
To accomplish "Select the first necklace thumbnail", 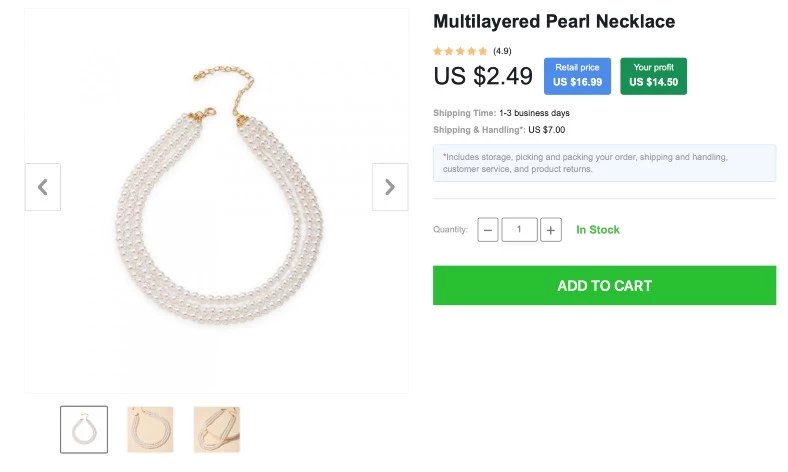I will click(84, 429).
